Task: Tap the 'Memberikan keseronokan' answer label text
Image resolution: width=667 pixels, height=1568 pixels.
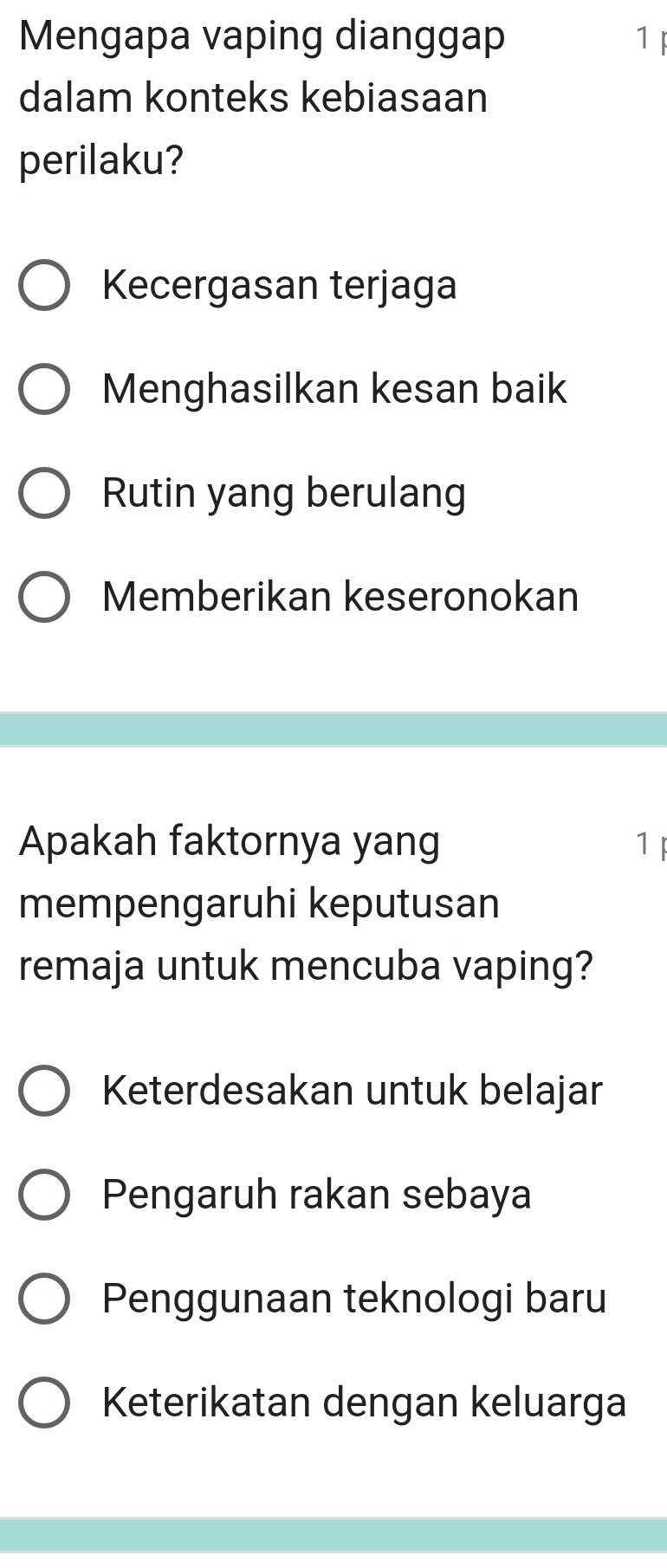Action: click(x=340, y=598)
